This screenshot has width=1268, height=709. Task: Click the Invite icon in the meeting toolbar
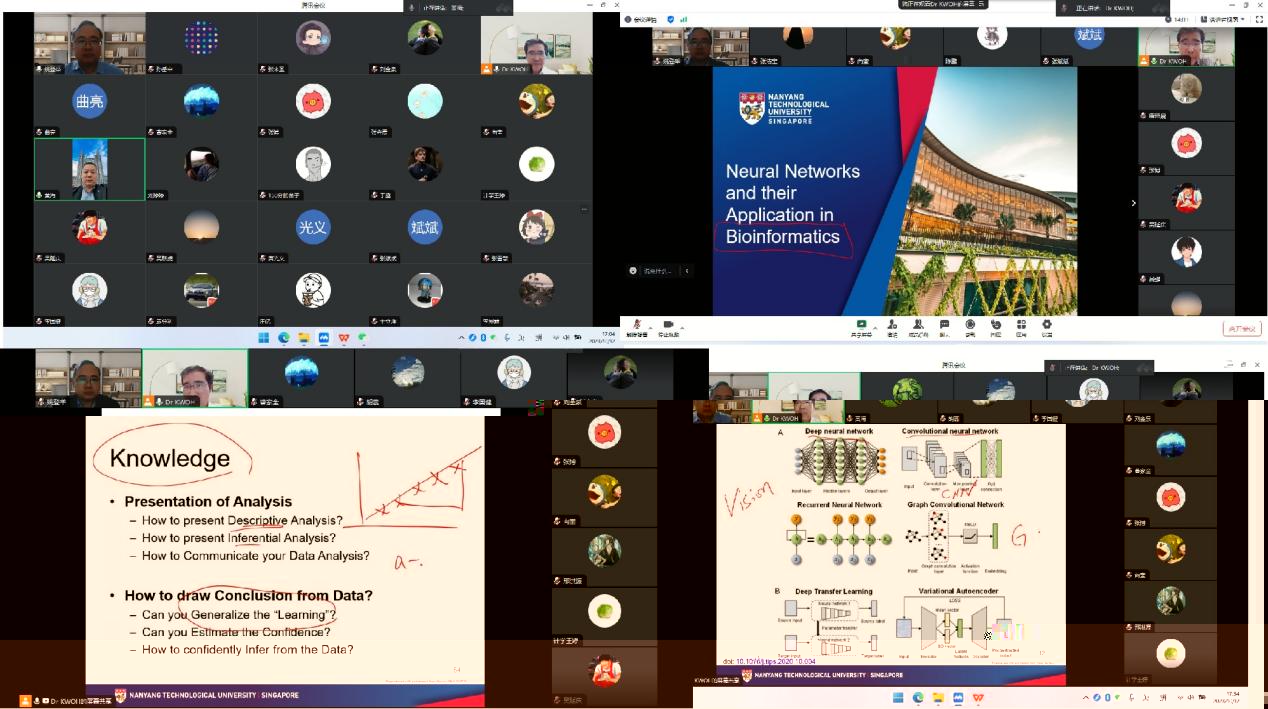tap(892, 328)
